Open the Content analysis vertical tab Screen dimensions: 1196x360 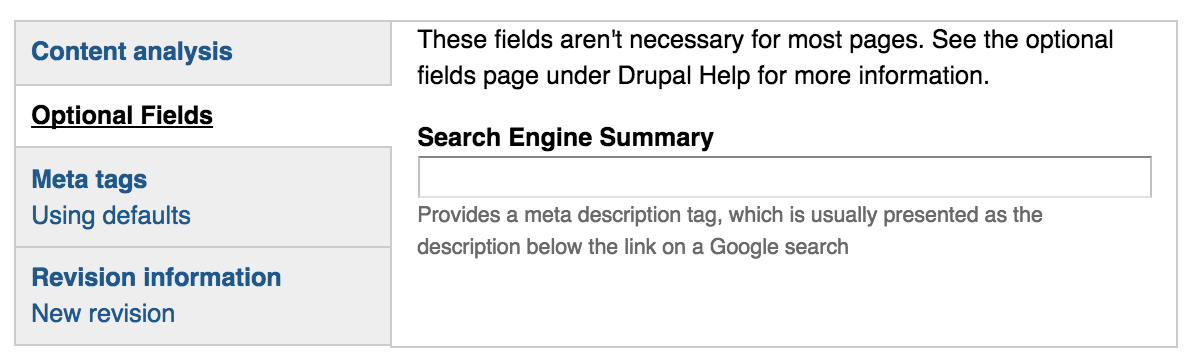coord(203,53)
